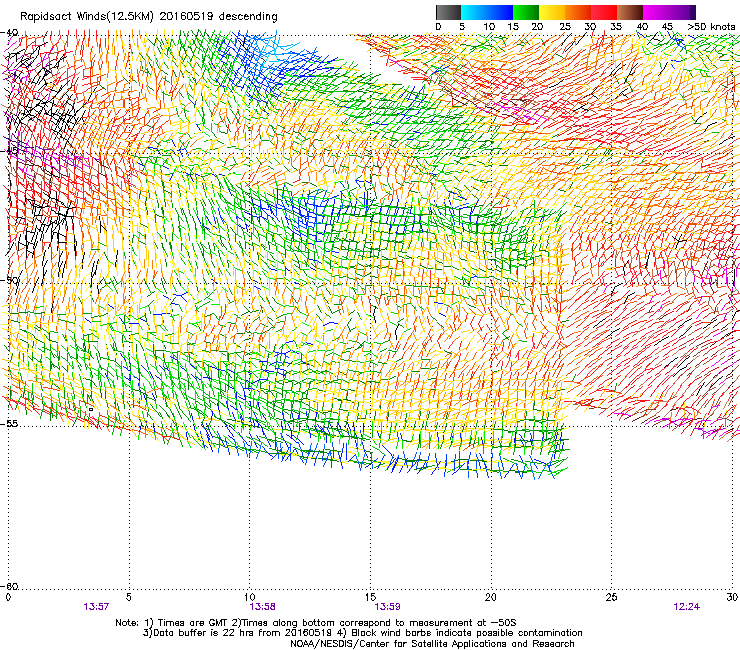Click the pass time '12:24' label
The height and width of the screenshot is (650, 740).
tap(687, 607)
